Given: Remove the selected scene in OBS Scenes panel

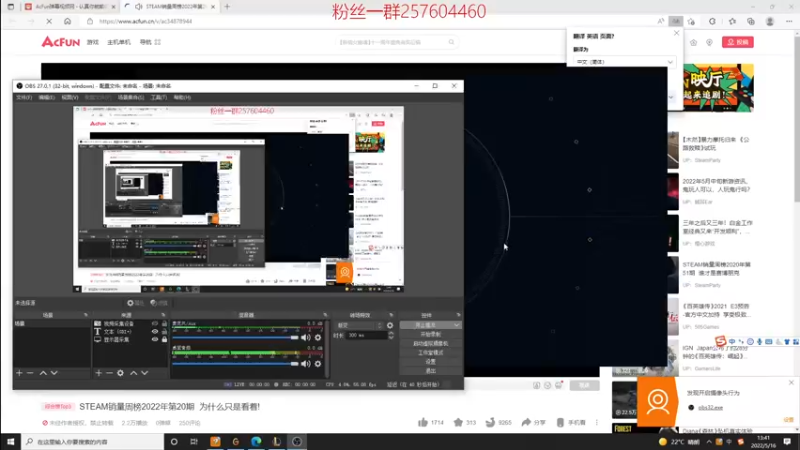Looking at the screenshot, I should point(30,373).
